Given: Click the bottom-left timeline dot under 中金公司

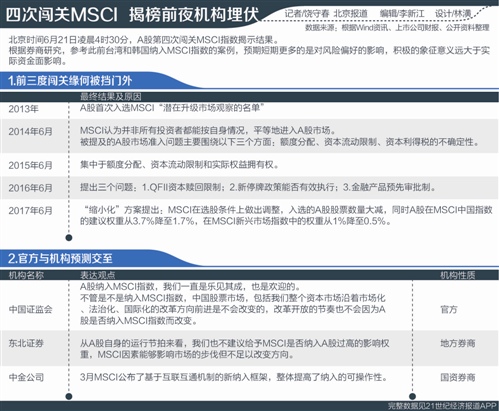Looking at the screenshot, I should pos(69,396).
